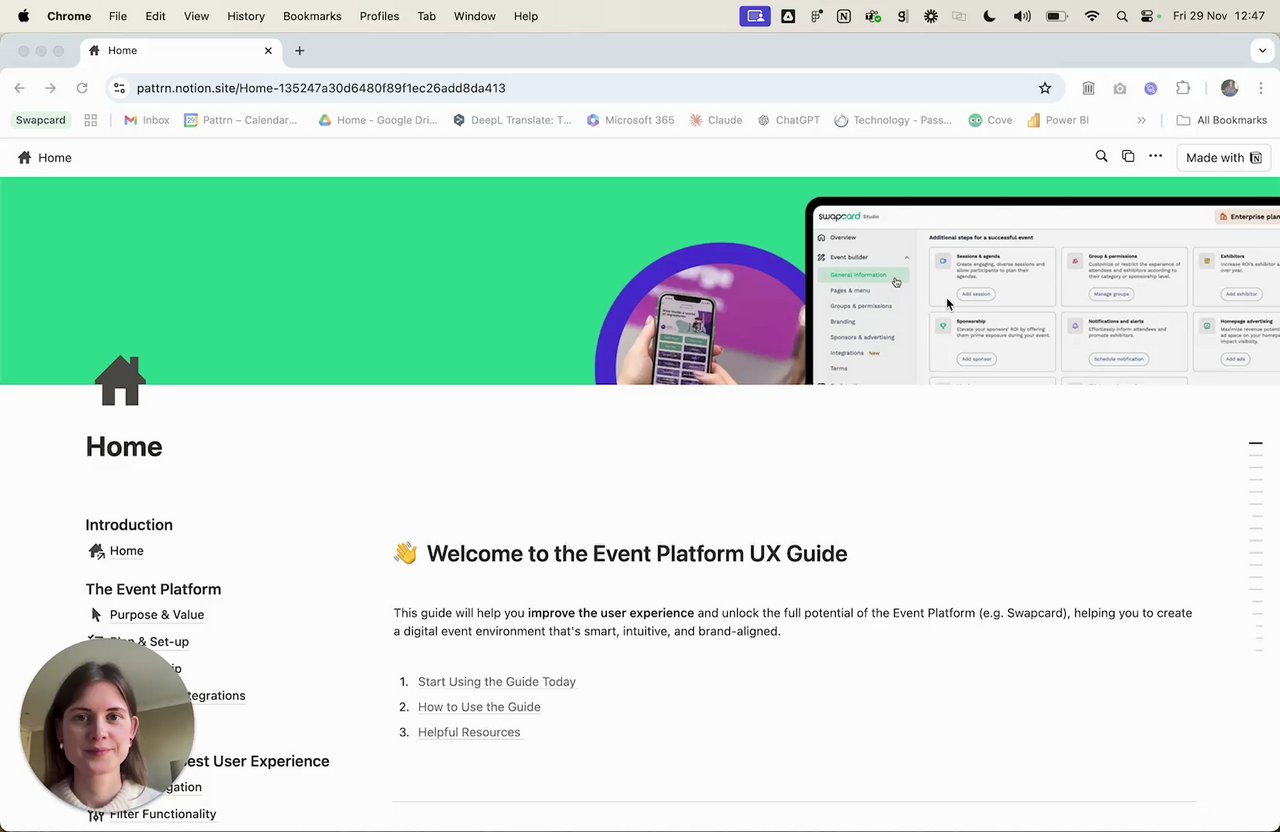Click the table of contents outline marker
The height and width of the screenshot is (832, 1280).
1255,443
